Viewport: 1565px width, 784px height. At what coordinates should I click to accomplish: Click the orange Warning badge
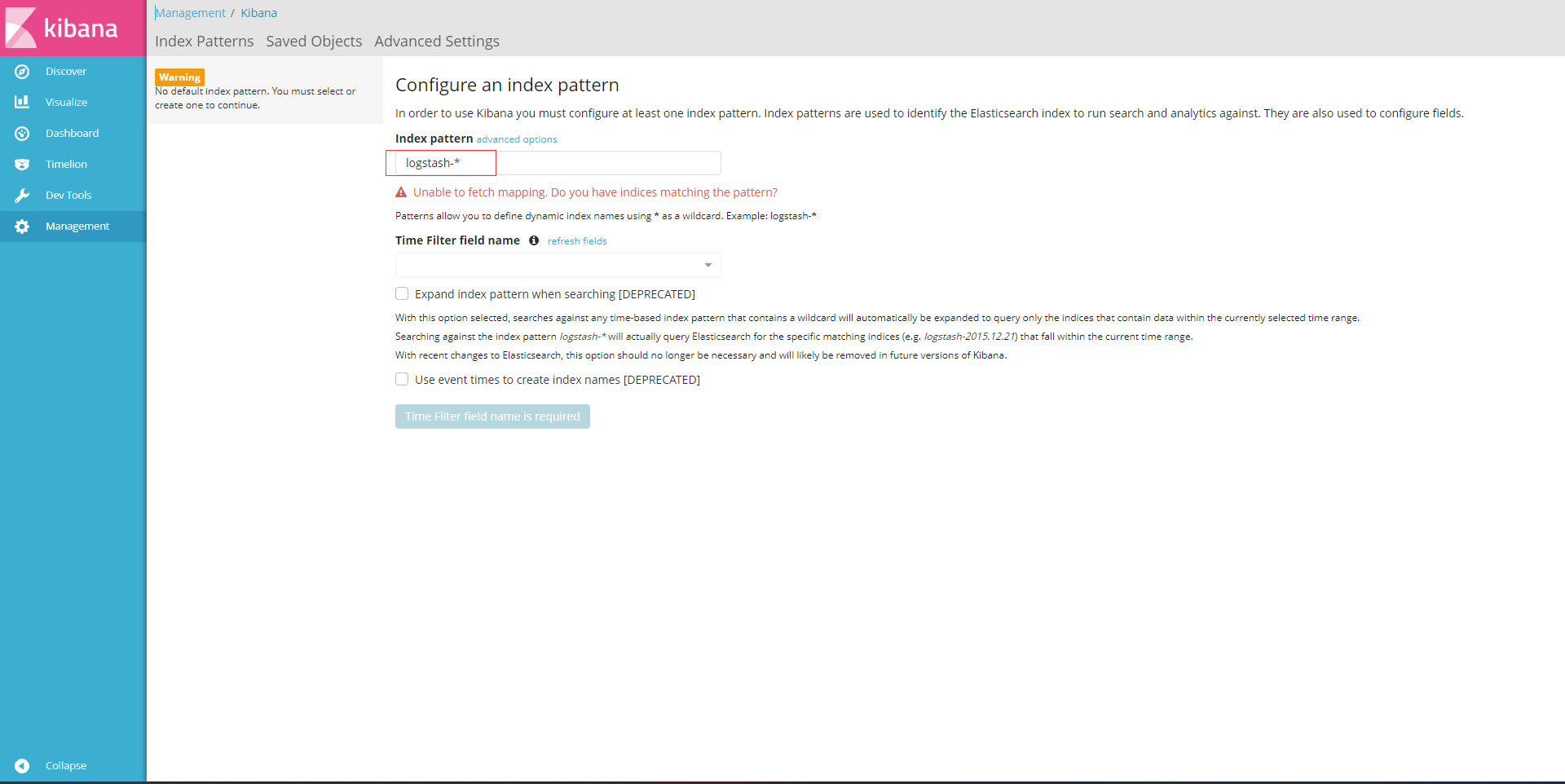pyautogui.click(x=179, y=77)
